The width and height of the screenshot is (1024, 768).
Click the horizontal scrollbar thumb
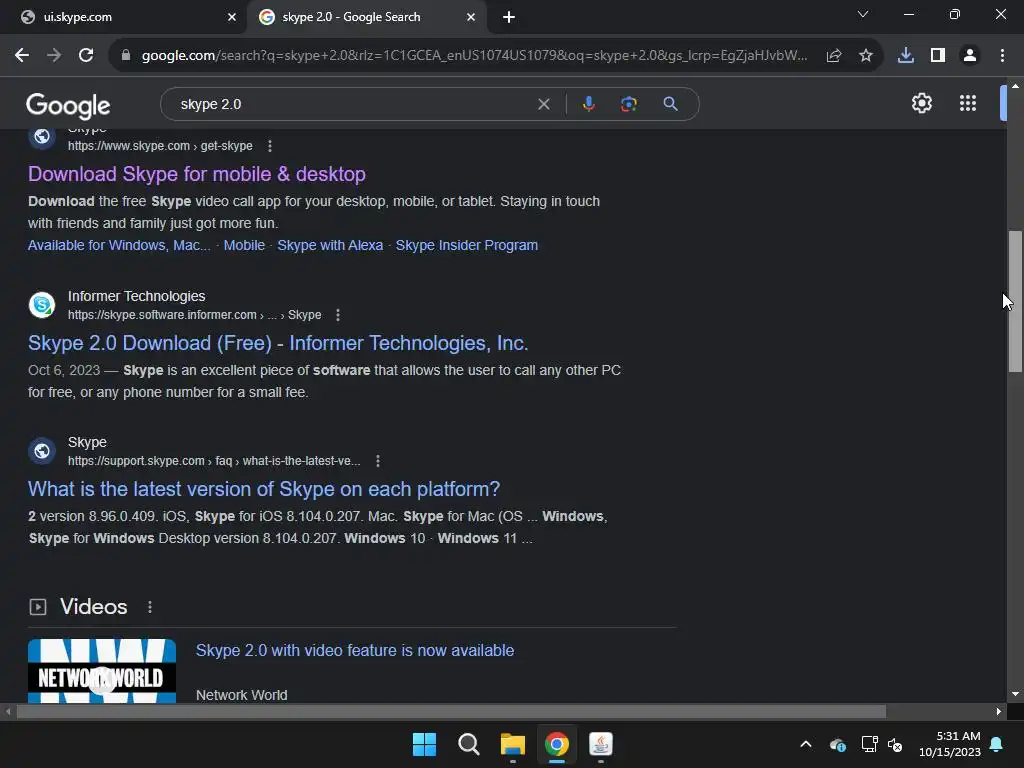[x=451, y=711]
